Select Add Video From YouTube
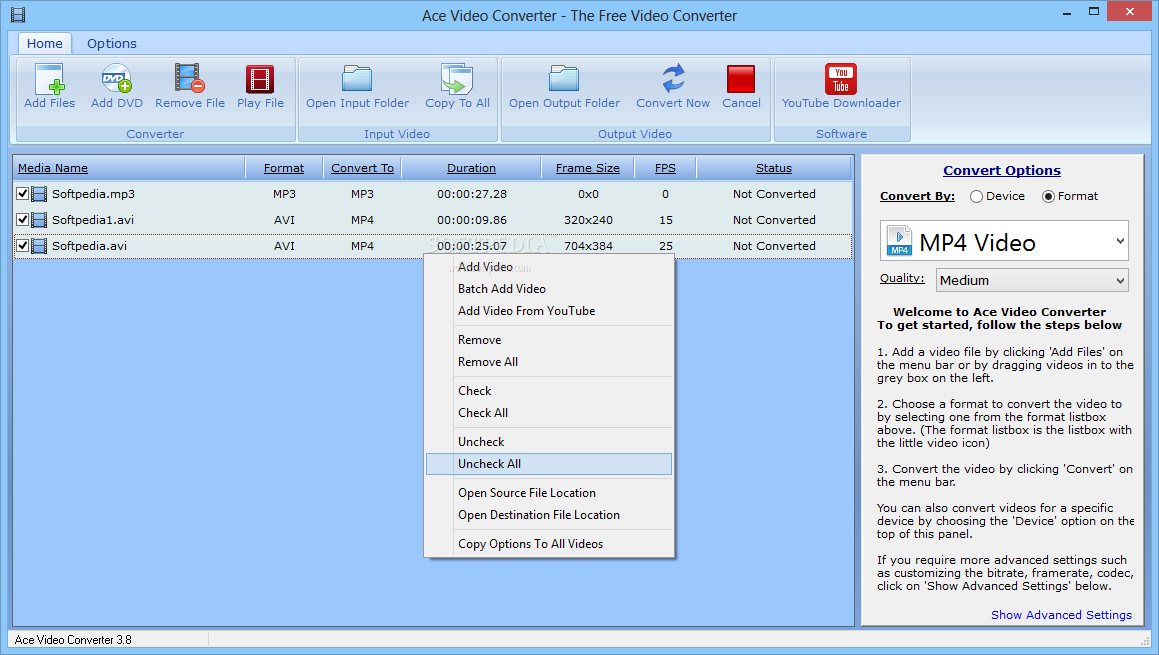Image resolution: width=1159 pixels, height=655 pixels. pyautogui.click(x=526, y=311)
